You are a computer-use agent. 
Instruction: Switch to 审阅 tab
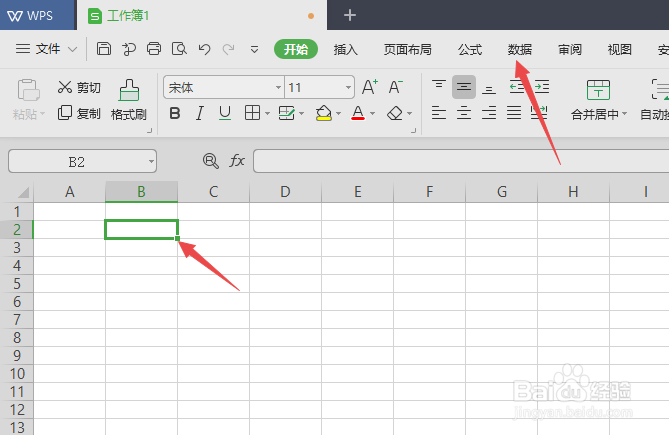[570, 49]
